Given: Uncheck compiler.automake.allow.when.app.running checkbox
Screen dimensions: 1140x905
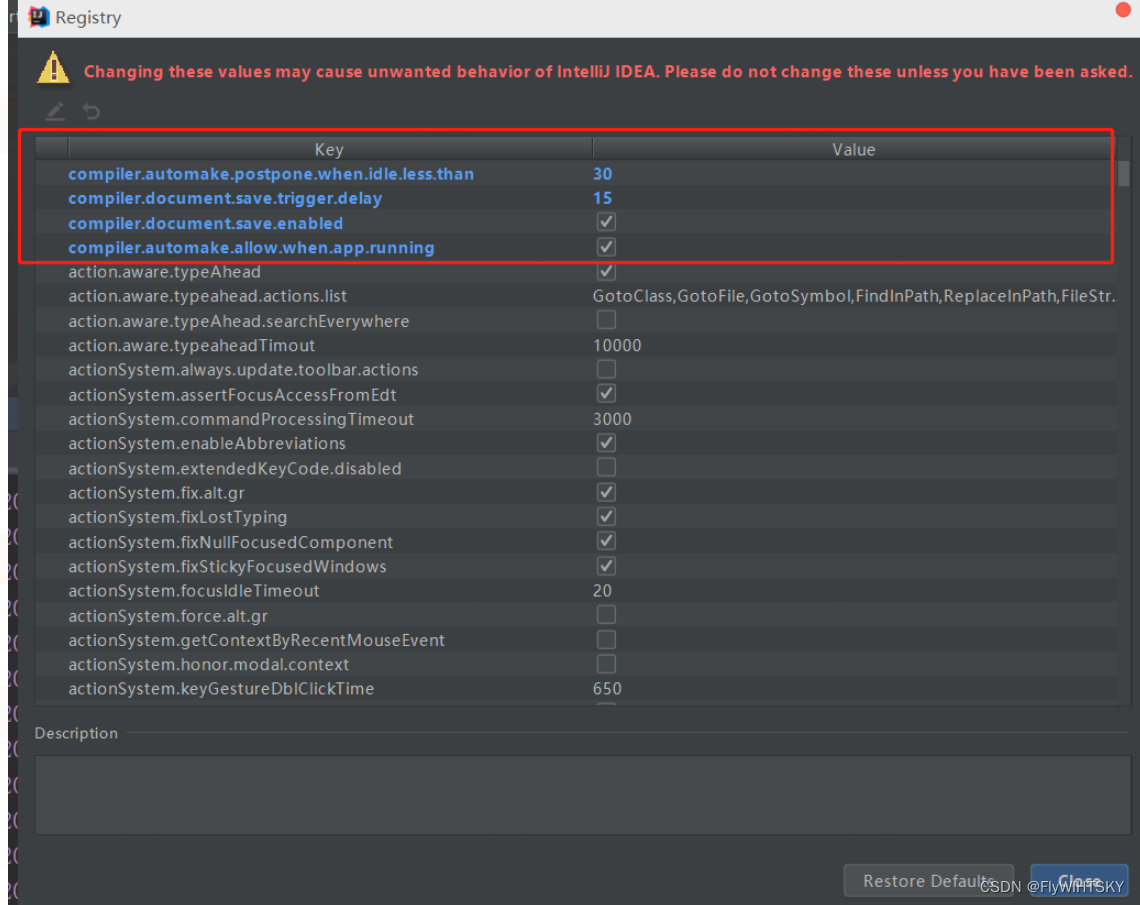Looking at the screenshot, I should pos(606,247).
